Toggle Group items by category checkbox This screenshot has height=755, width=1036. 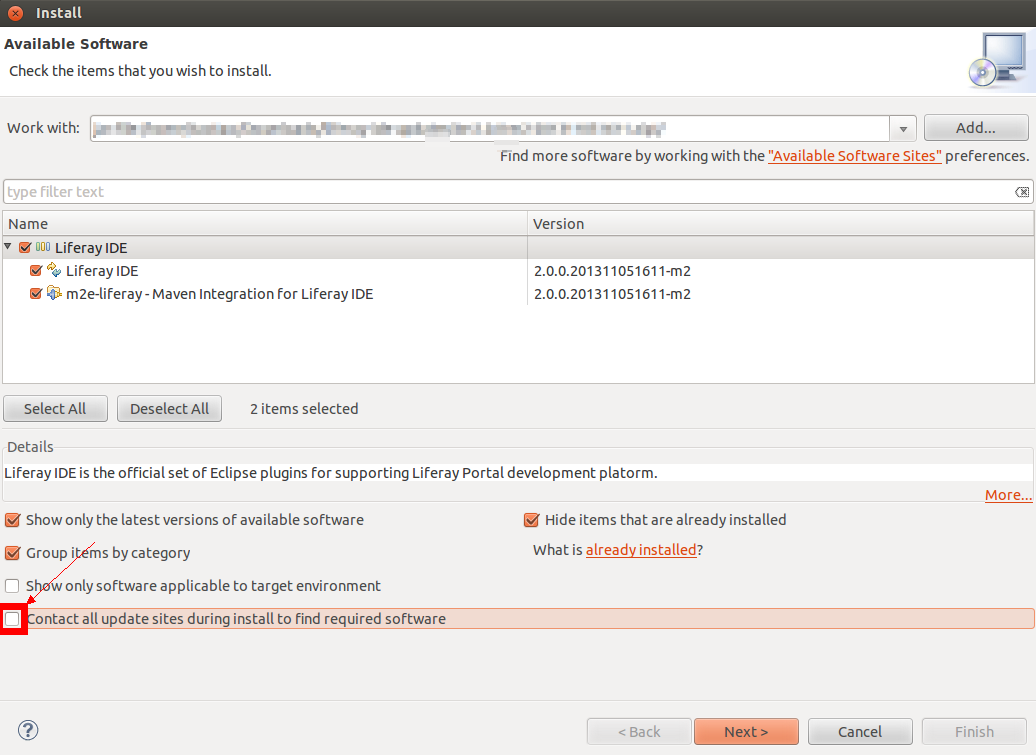click(x=12, y=553)
